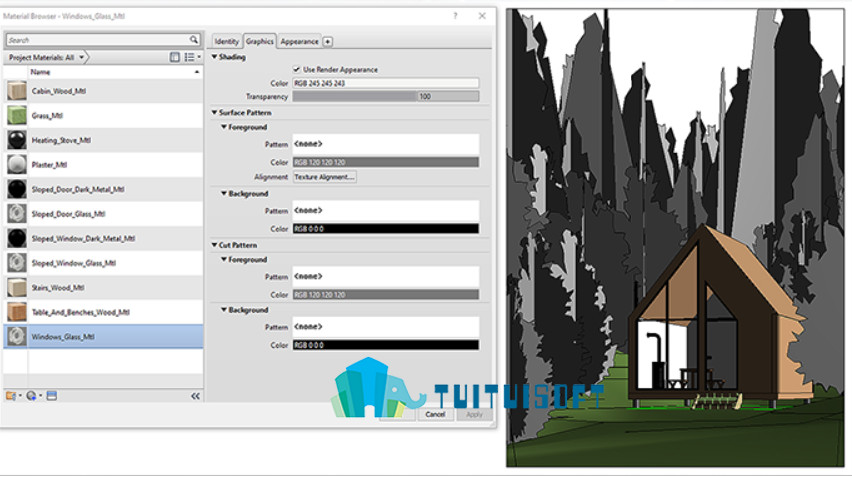Add a new asset tab with plus
This screenshot has width=852, height=477.
328,41
